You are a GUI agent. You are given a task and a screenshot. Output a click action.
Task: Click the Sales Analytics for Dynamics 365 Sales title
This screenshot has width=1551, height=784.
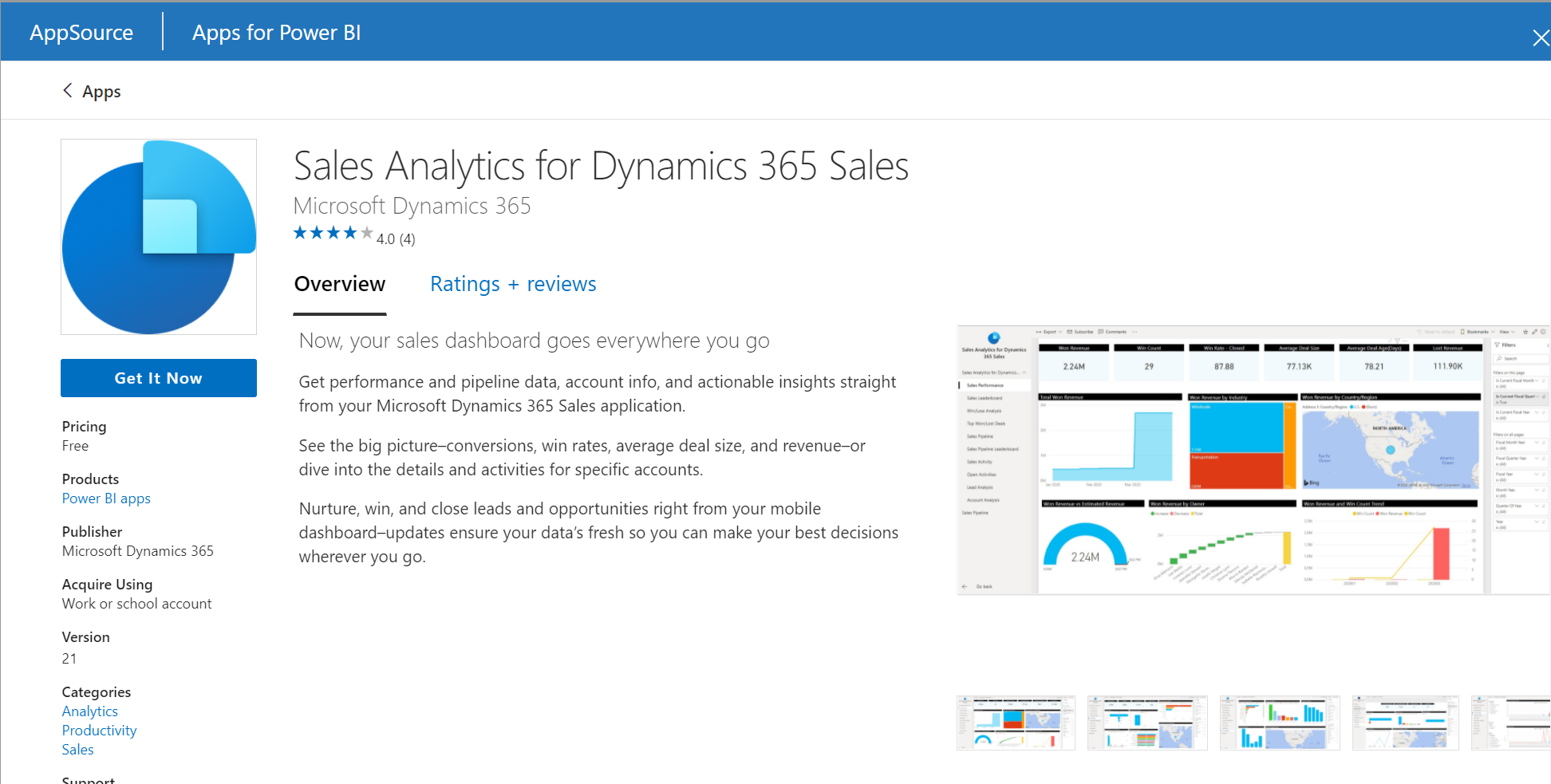601,166
